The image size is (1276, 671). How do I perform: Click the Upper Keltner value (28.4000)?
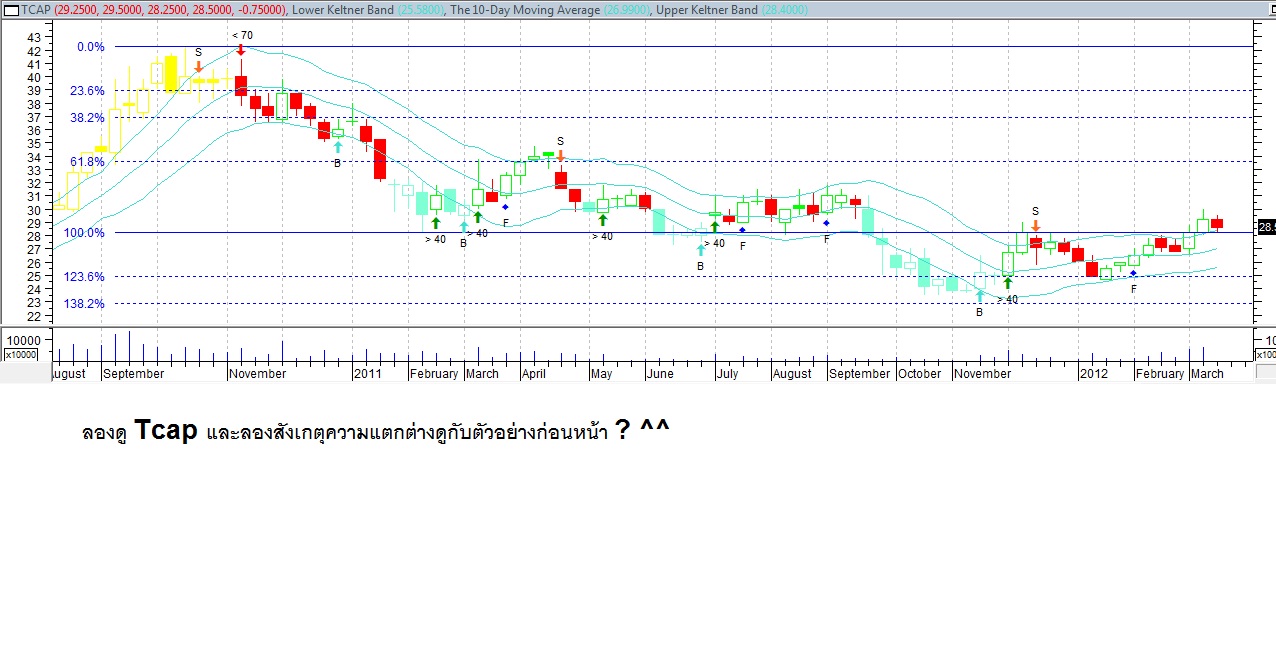[x=786, y=10]
